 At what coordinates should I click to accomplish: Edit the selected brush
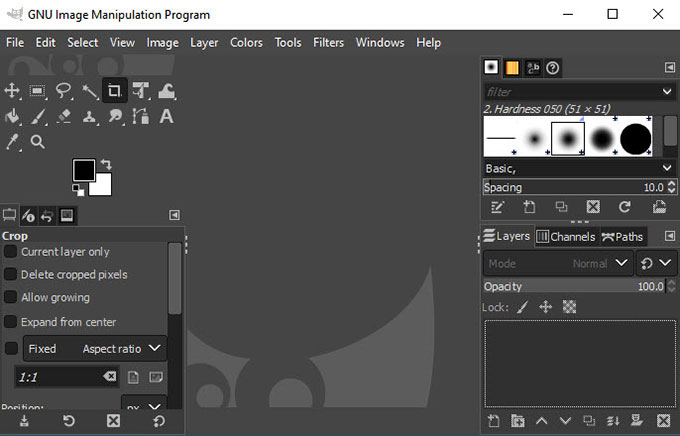497,207
